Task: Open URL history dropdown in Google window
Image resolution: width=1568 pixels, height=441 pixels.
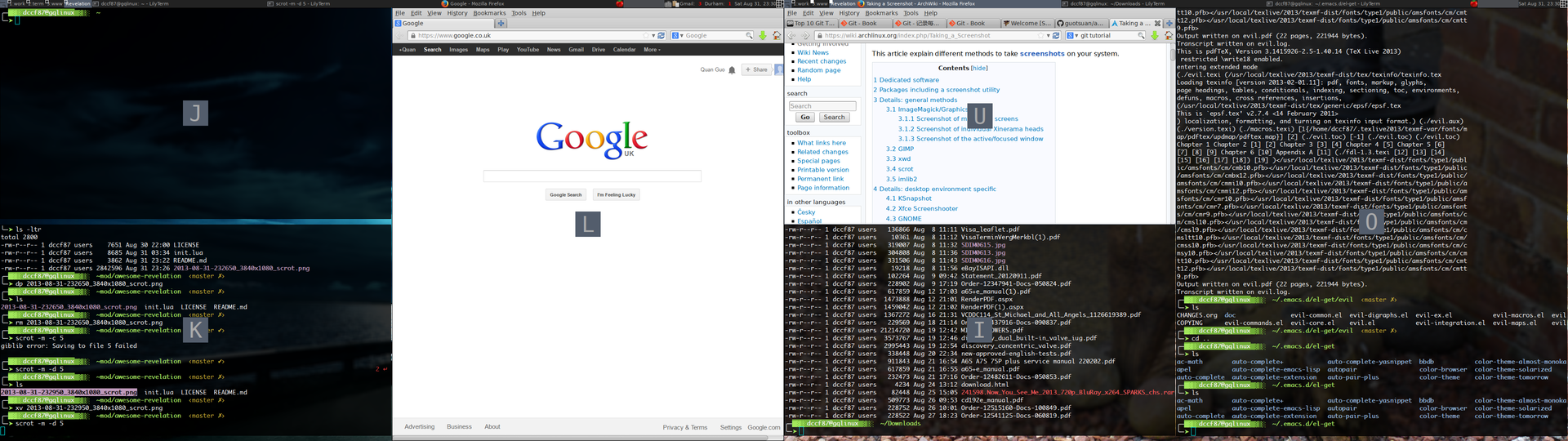Action: coord(653,36)
